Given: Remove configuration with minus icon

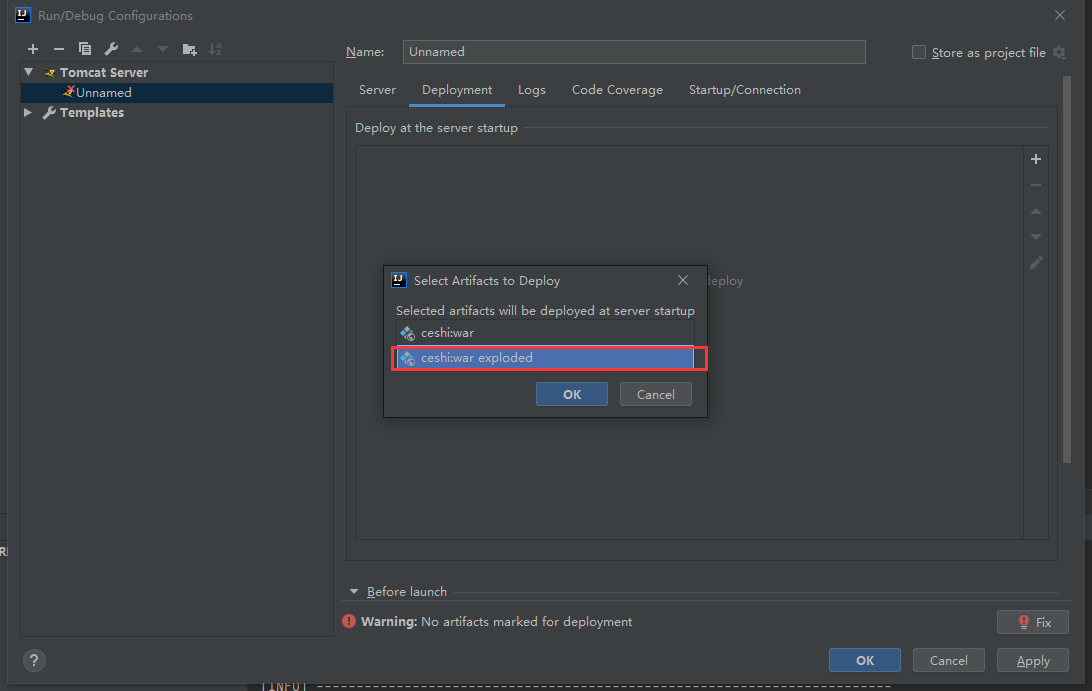Looking at the screenshot, I should click(58, 49).
